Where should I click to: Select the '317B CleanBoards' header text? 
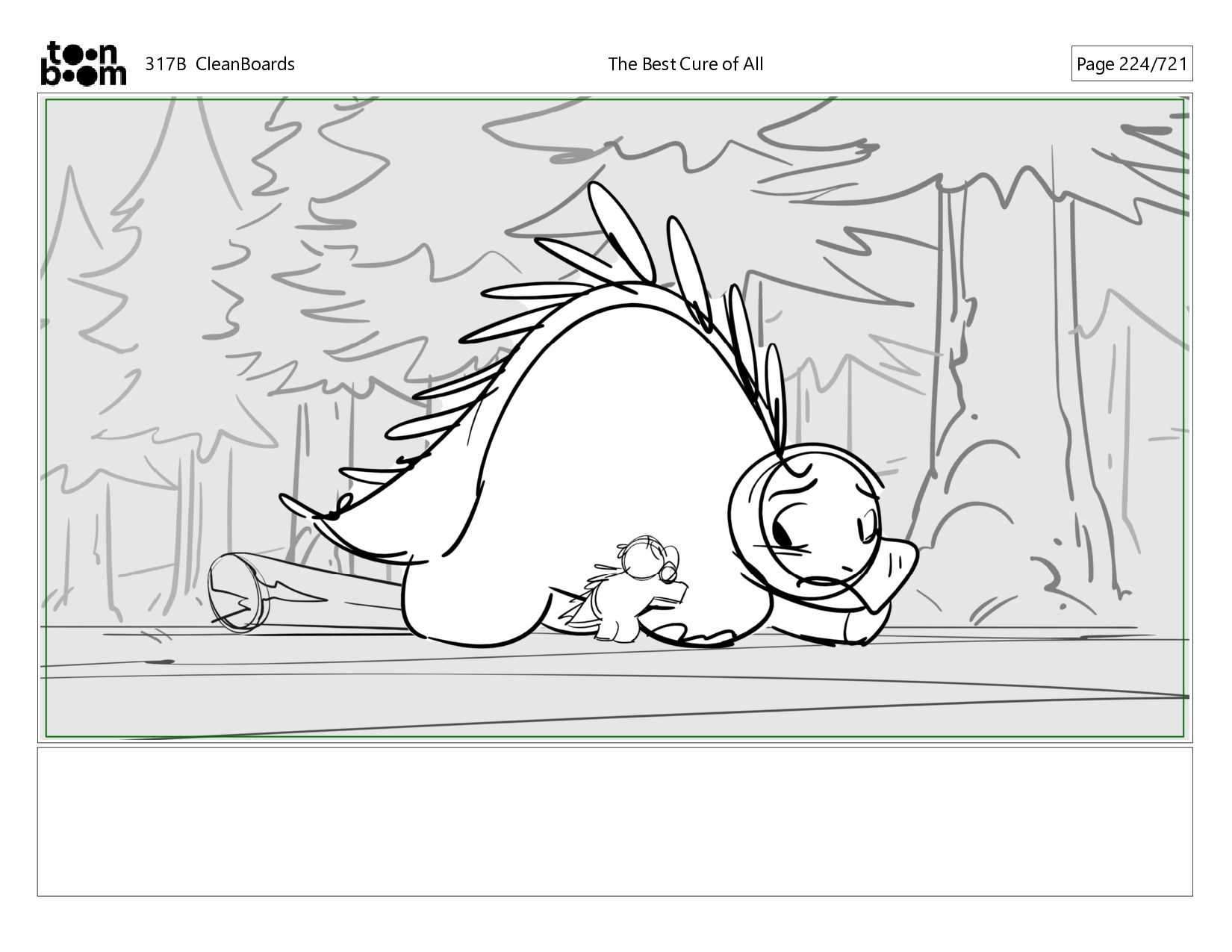point(220,64)
